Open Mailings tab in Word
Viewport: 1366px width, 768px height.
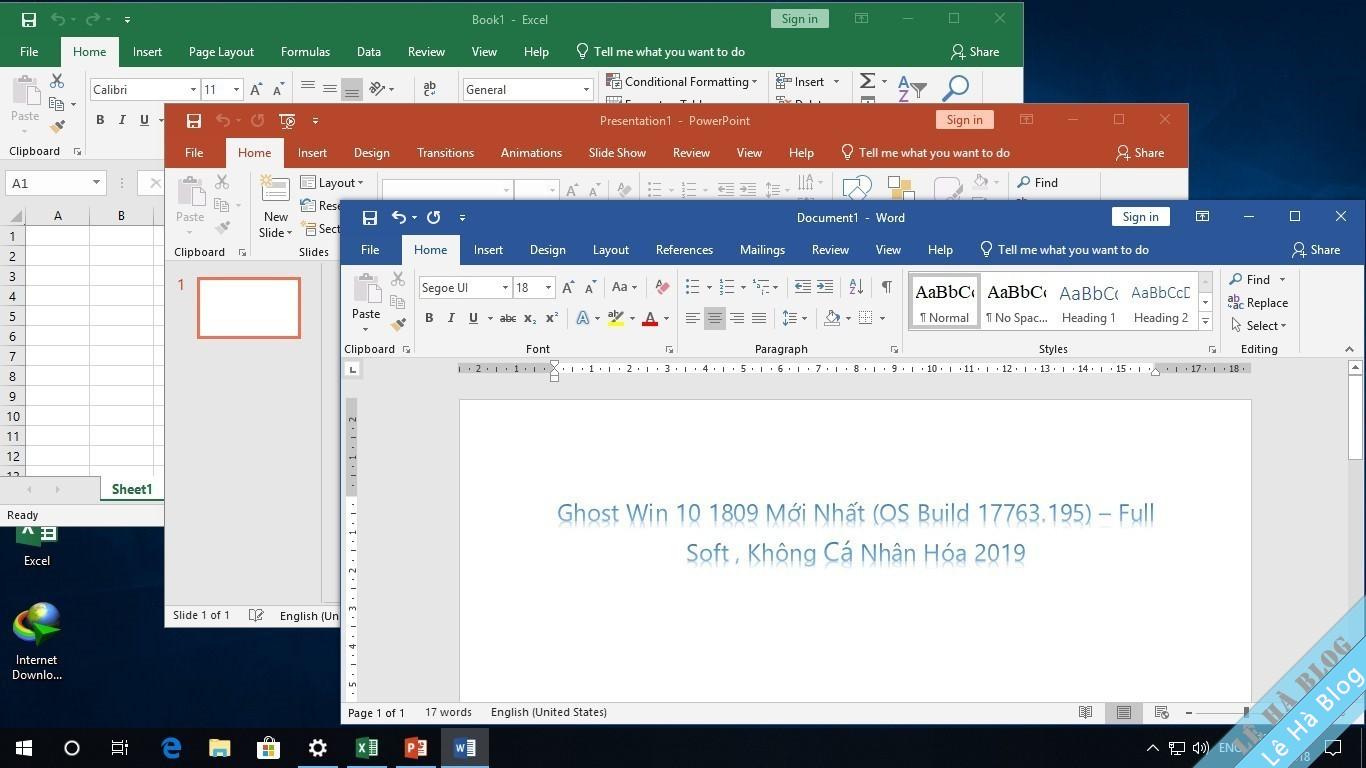tap(762, 250)
